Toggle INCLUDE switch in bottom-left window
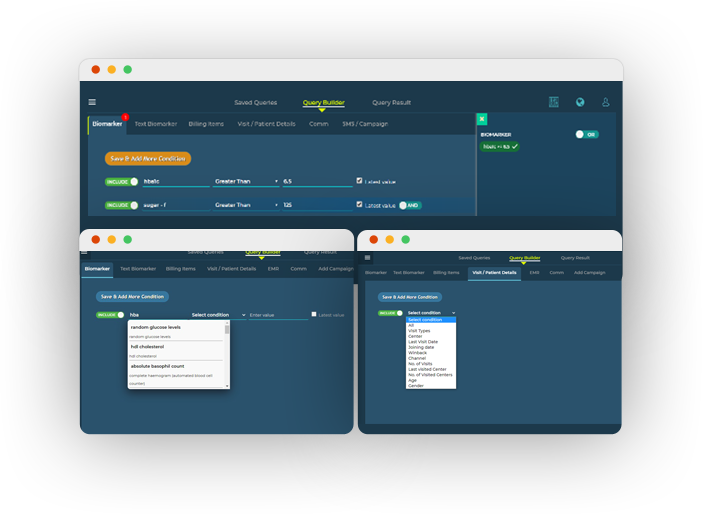Viewport: 703px width, 514px height. point(110,315)
